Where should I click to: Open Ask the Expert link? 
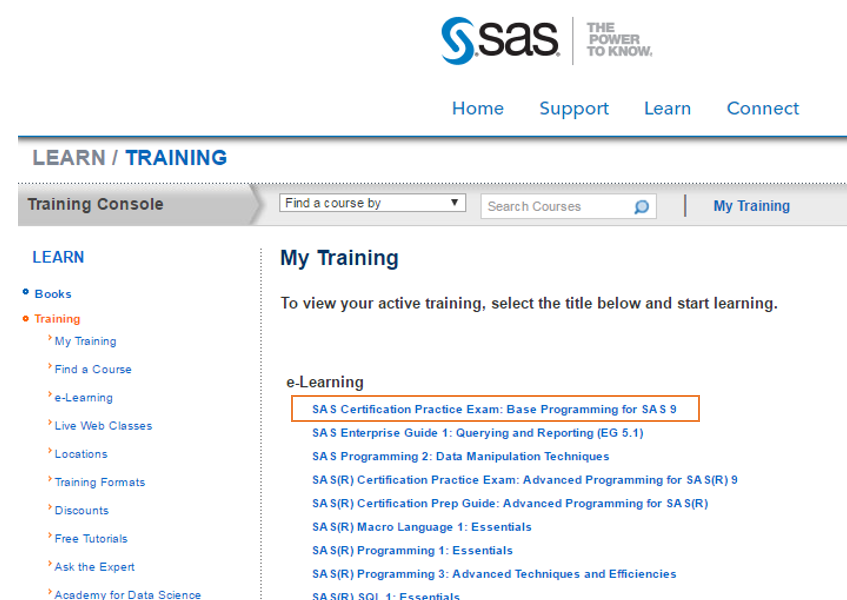point(95,567)
